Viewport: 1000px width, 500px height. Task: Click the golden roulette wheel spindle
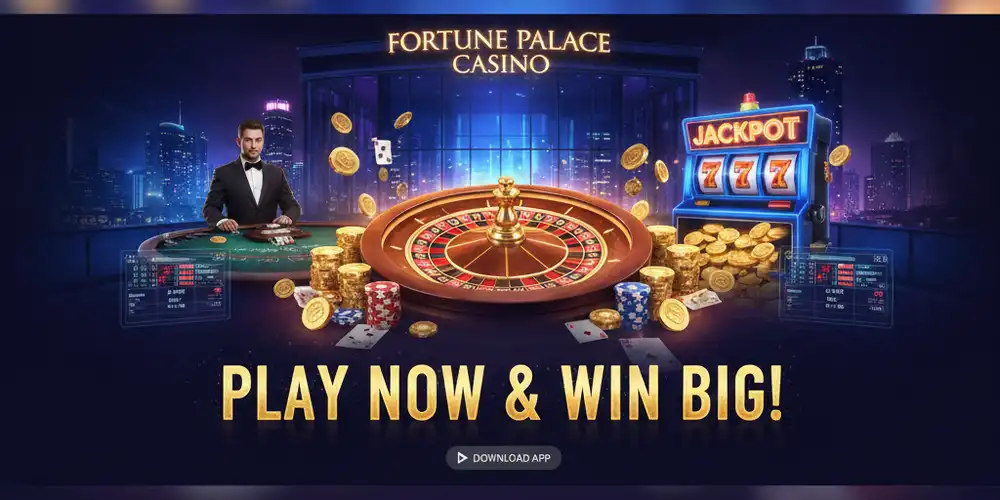click(x=506, y=213)
